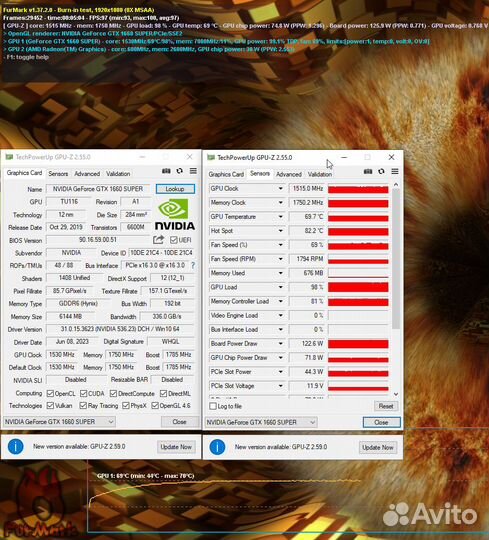This screenshot has width=489, height=540.
Task: Switch to Graphics Card tab in Sensors window
Action: (x=226, y=174)
